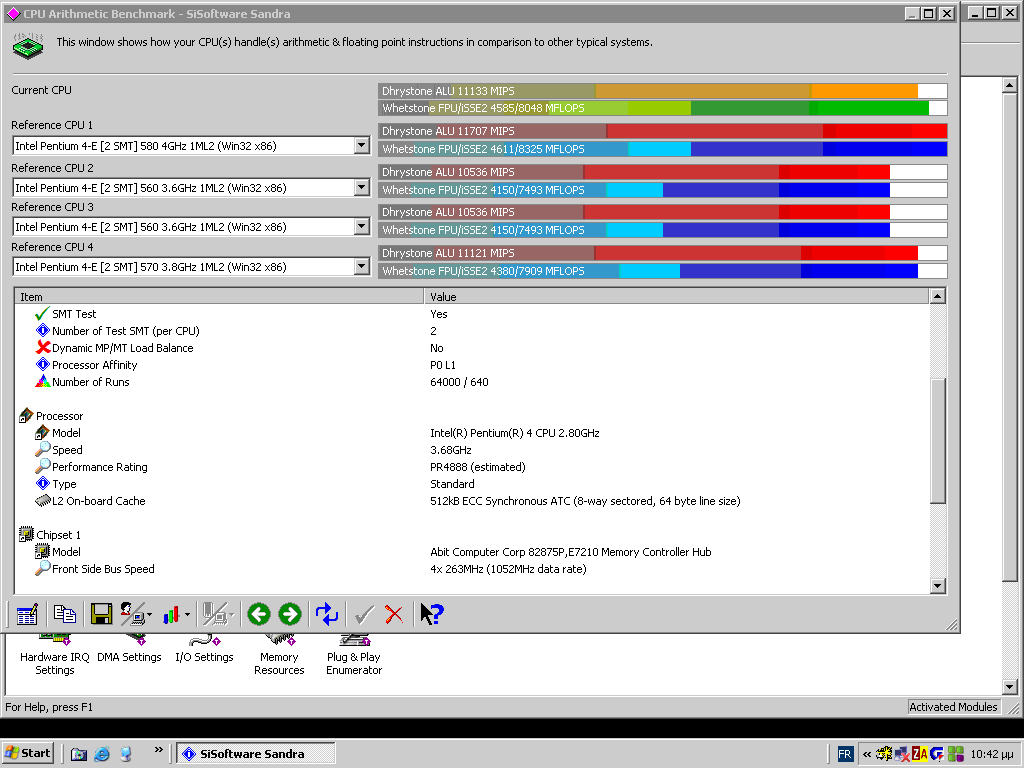Screen dimensions: 1024x768
Task: Click the Item column header
Action: pyautogui.click(x=218, y=297)
